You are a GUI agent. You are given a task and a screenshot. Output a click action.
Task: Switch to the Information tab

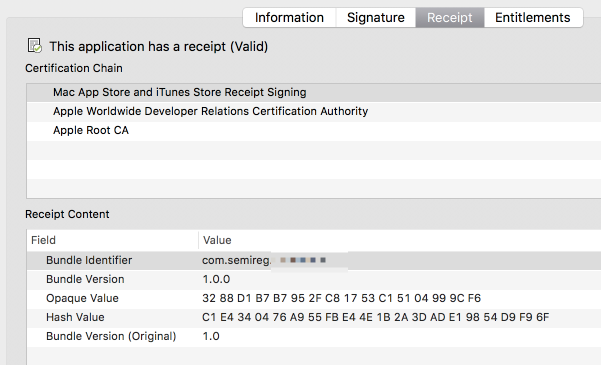(x=289, y=18)
